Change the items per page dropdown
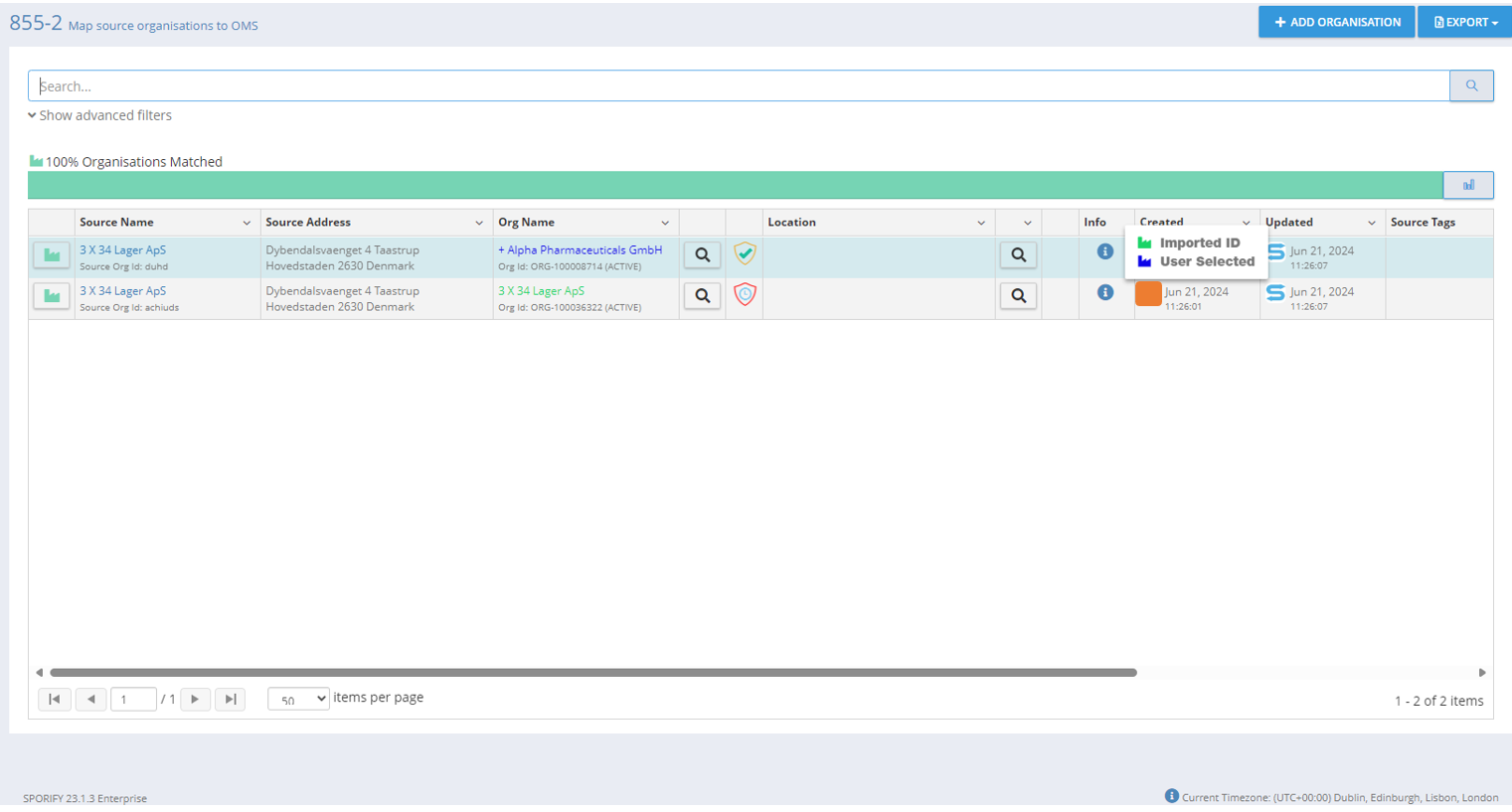Image resolution: width=1512 pixels, height=812 pixels. 298,699
